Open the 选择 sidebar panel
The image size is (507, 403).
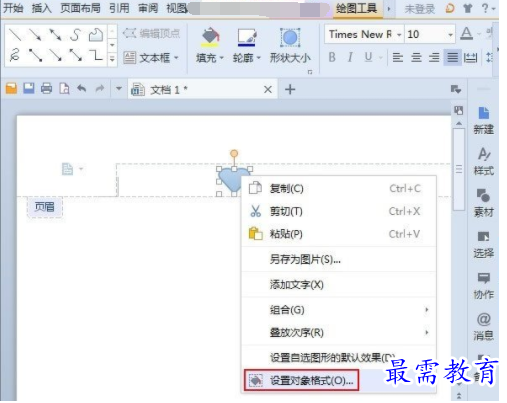(484, 244)
